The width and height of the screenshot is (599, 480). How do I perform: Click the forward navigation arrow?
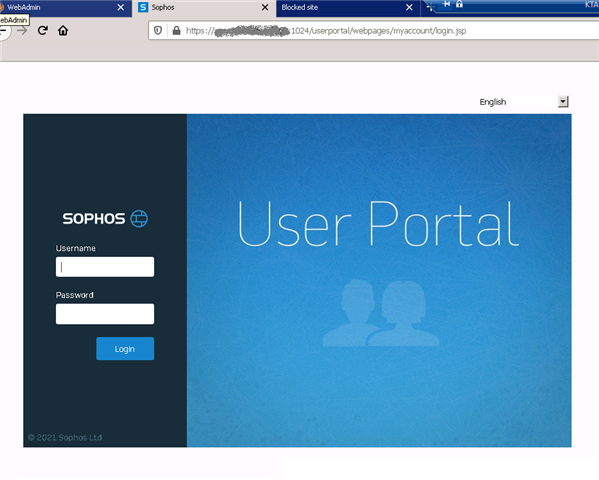pyautogui.click(x=22, y=31)
